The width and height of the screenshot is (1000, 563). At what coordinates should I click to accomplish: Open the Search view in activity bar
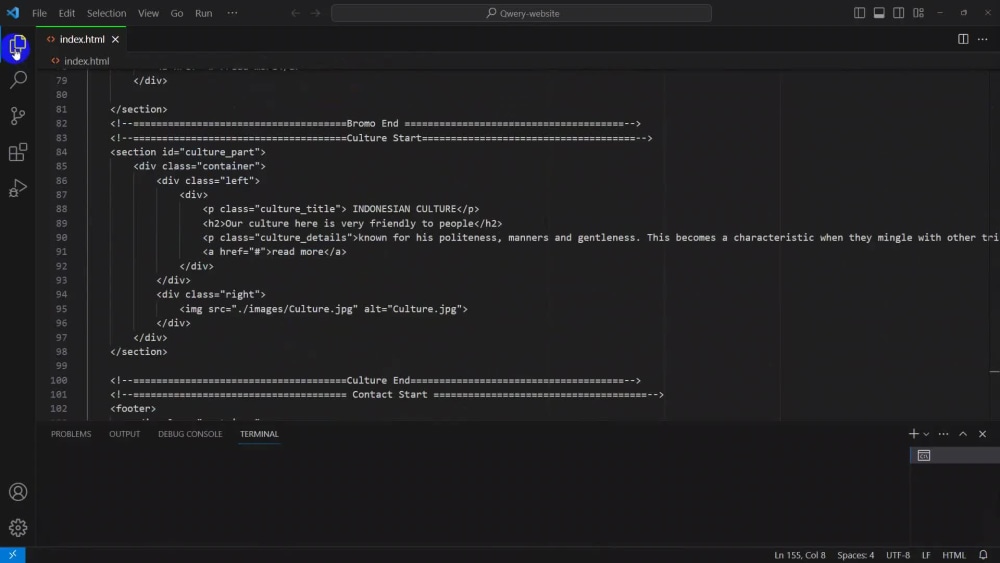pyautogui.click(x=18, y=80)
